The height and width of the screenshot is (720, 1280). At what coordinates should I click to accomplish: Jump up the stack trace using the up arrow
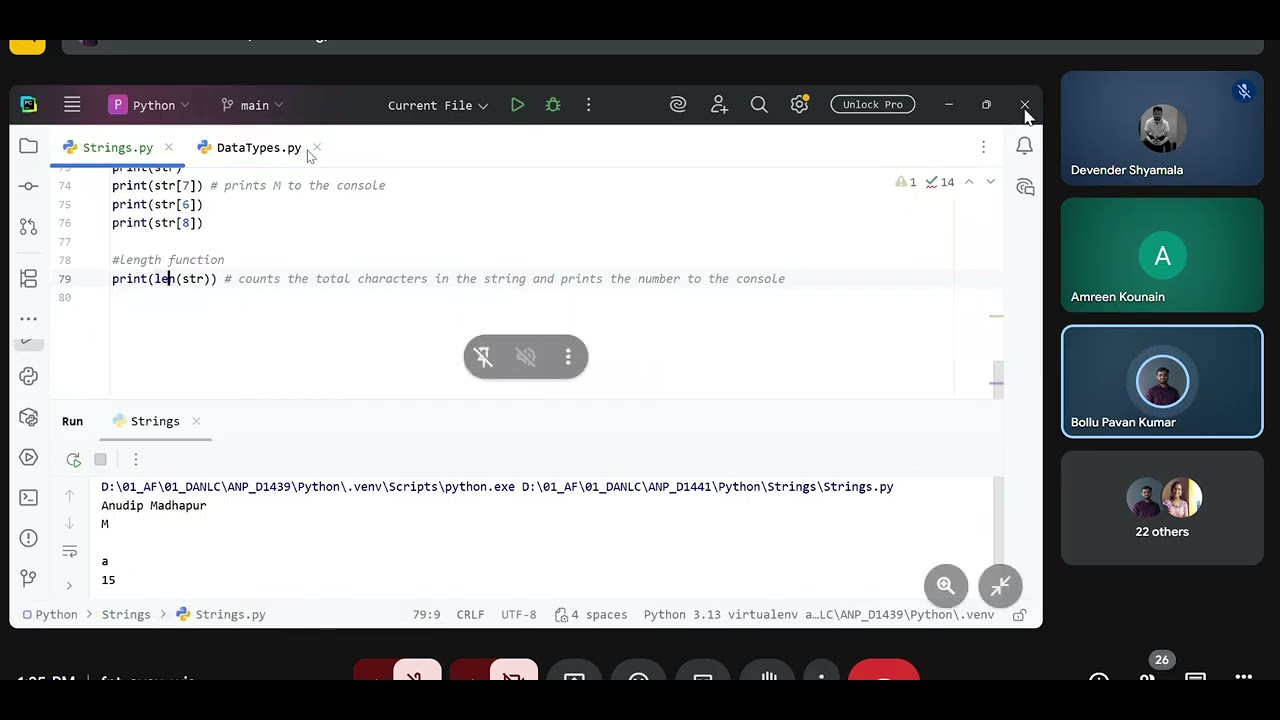pyautogui.click(x=69, y=495)
